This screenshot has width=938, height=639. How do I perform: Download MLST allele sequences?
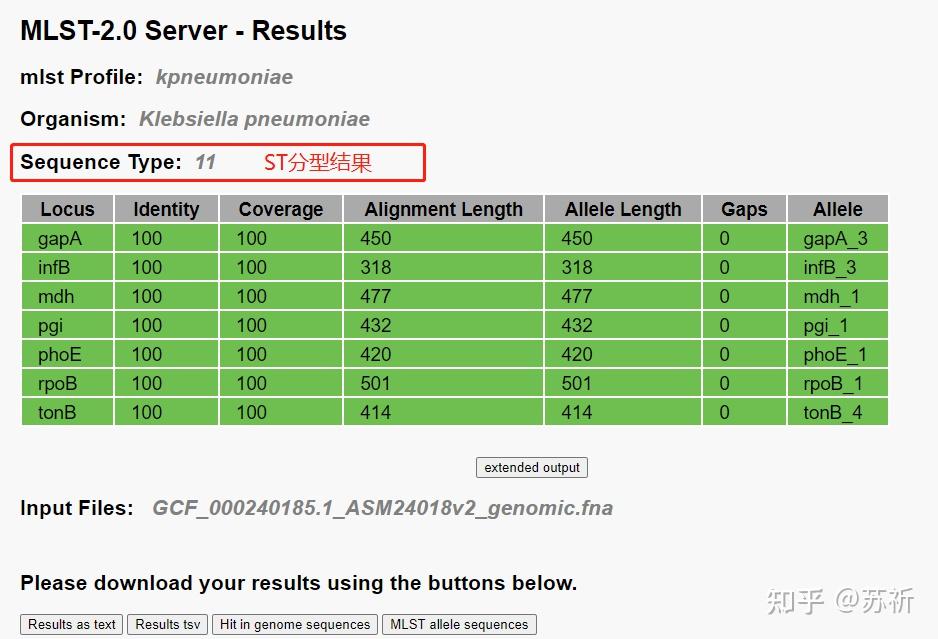click(459, 624)
